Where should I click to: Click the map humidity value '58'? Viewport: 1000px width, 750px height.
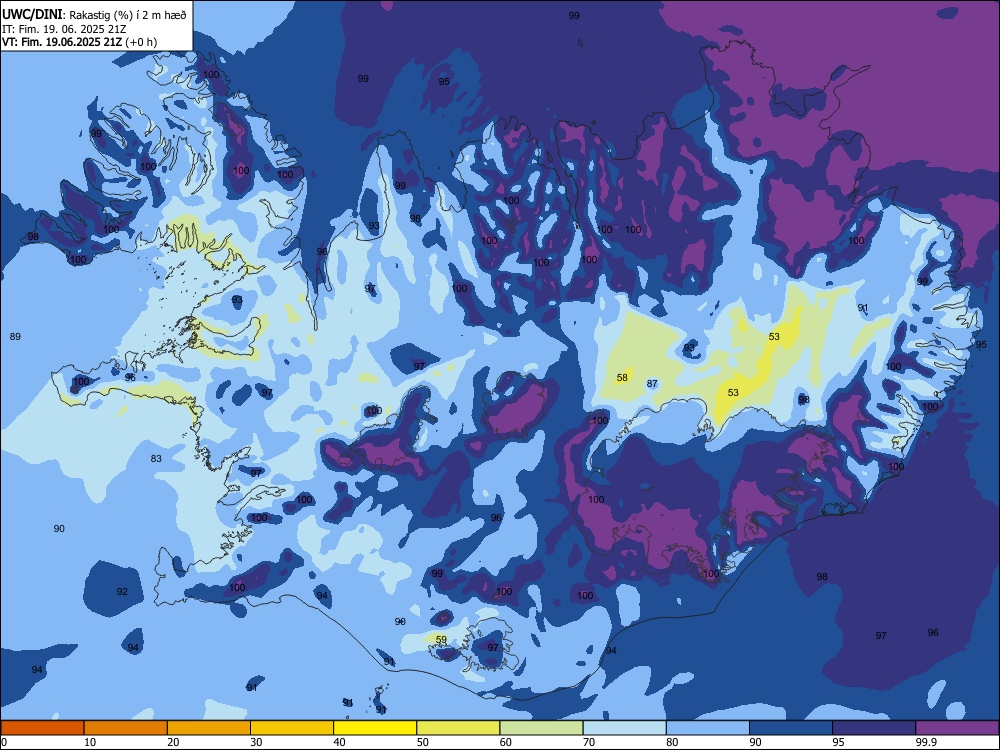click(622, 378)
